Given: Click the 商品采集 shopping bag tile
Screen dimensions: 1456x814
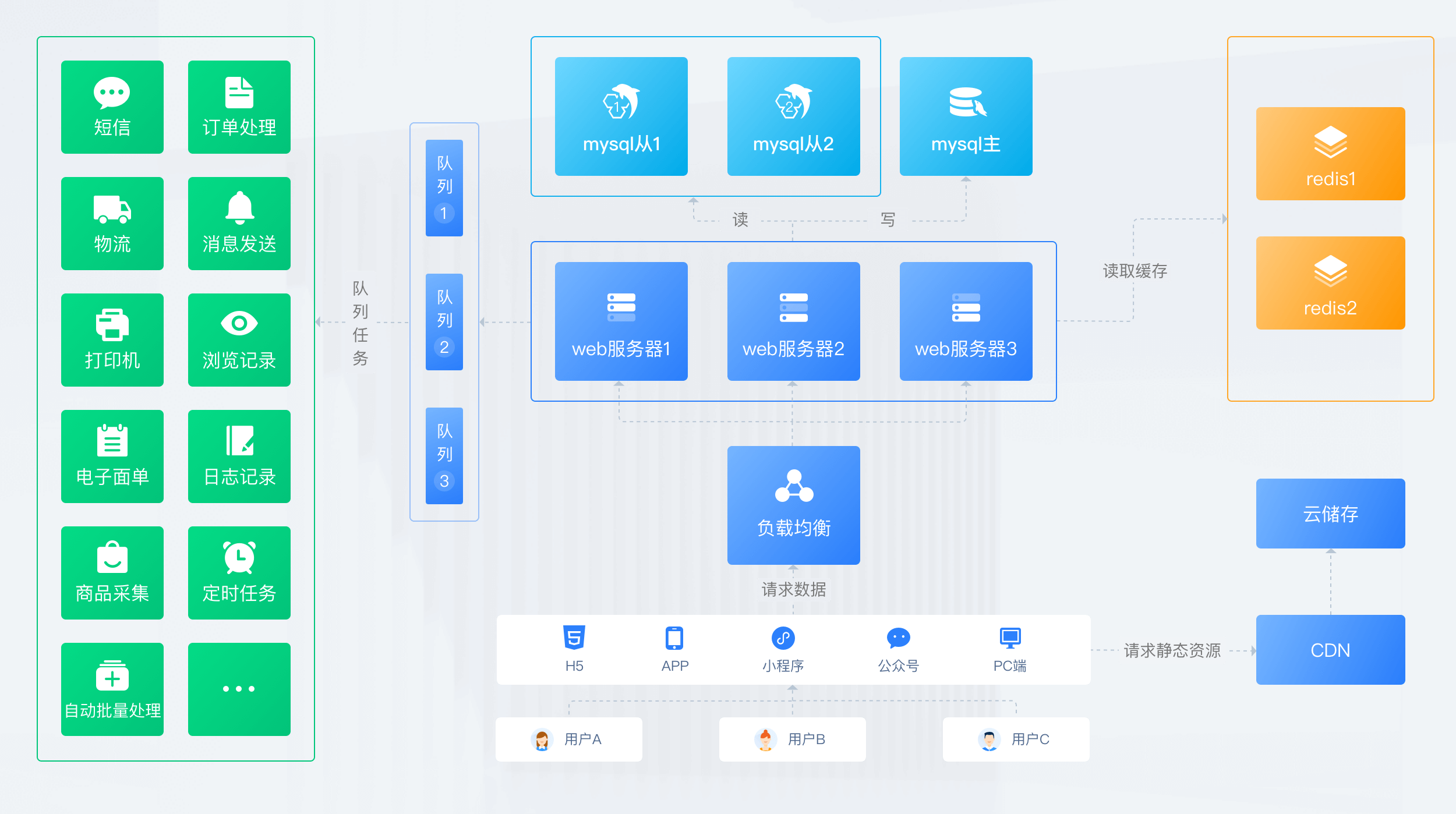Looking at the screenshot, I should (112, 573).
